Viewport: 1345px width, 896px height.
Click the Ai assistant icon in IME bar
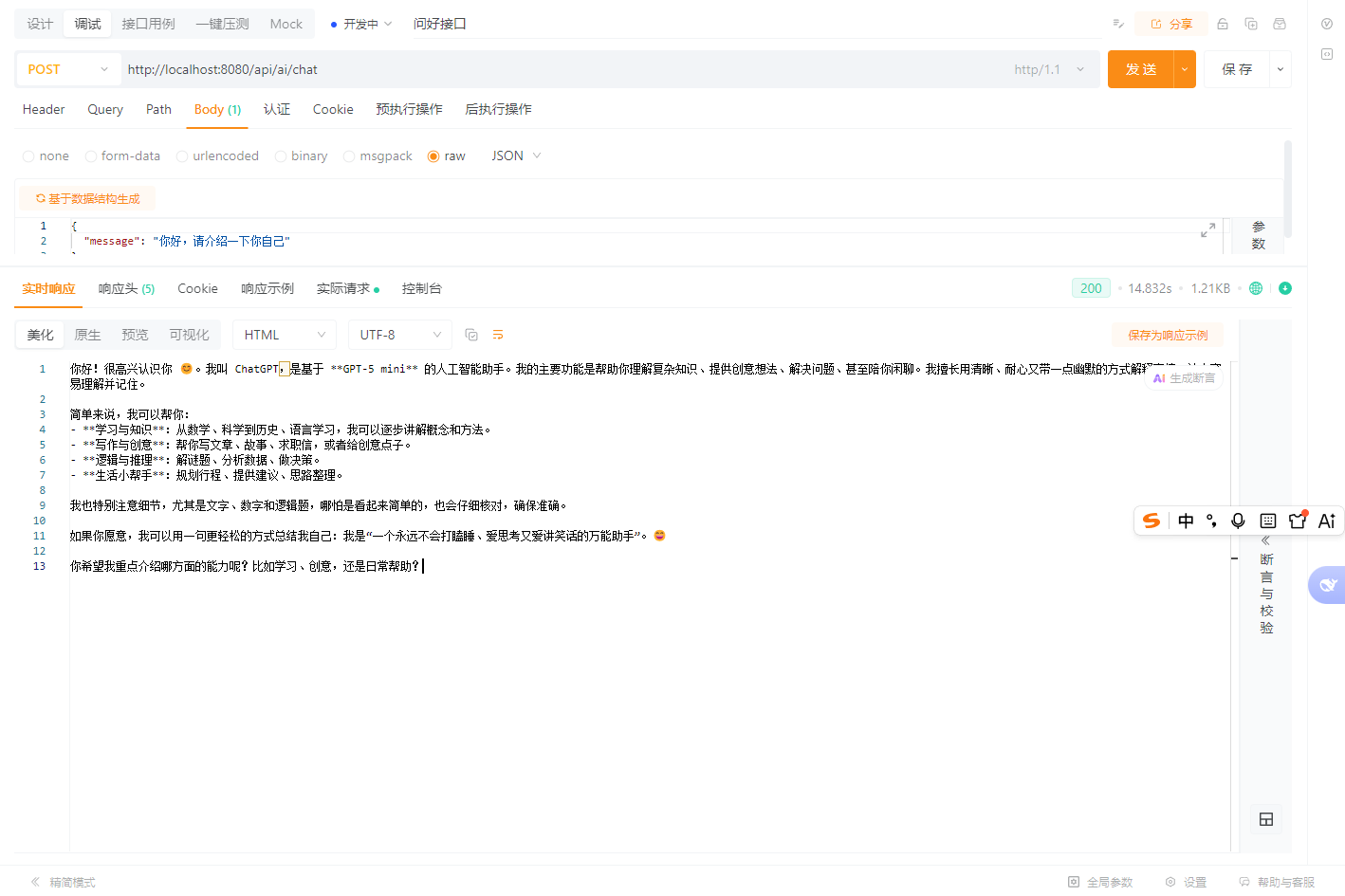1327,521
